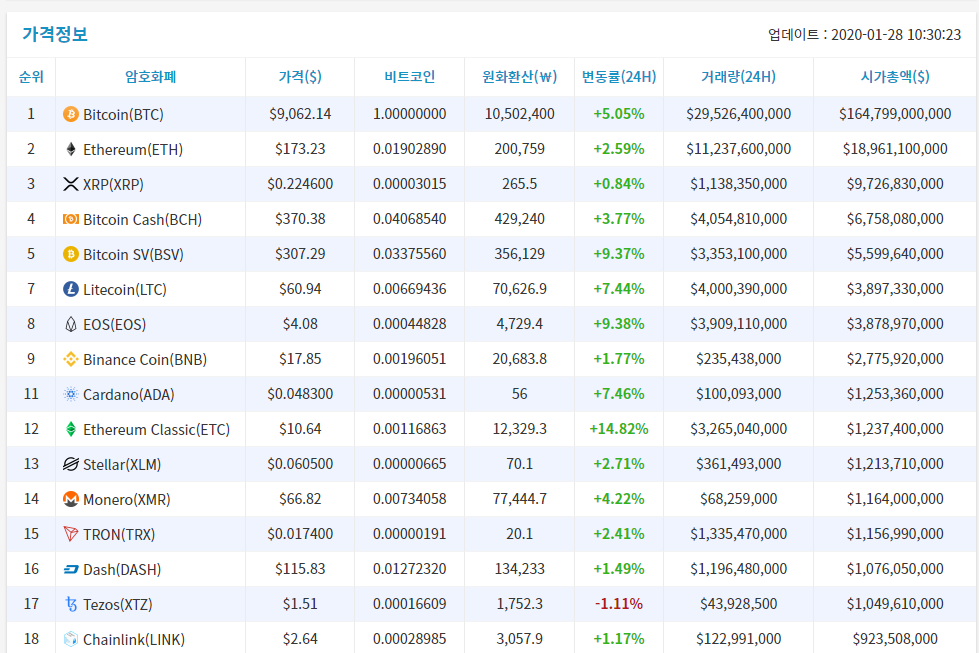Viewport: 979px width, 653px height.
Task: Sort by the 변동률(24H) column header
Action: point(619,77)
